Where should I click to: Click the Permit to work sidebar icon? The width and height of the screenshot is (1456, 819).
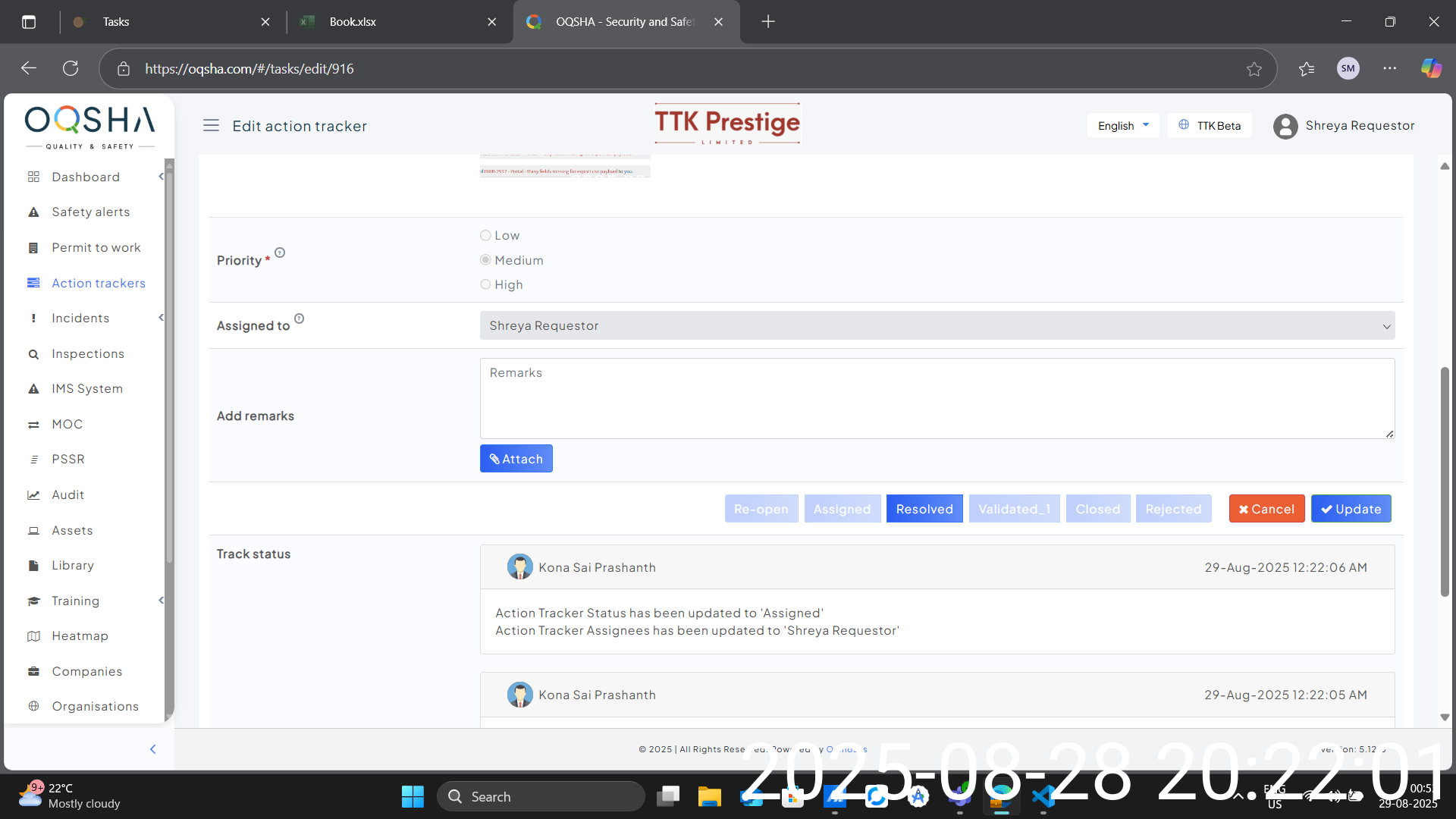pos(33,248)
